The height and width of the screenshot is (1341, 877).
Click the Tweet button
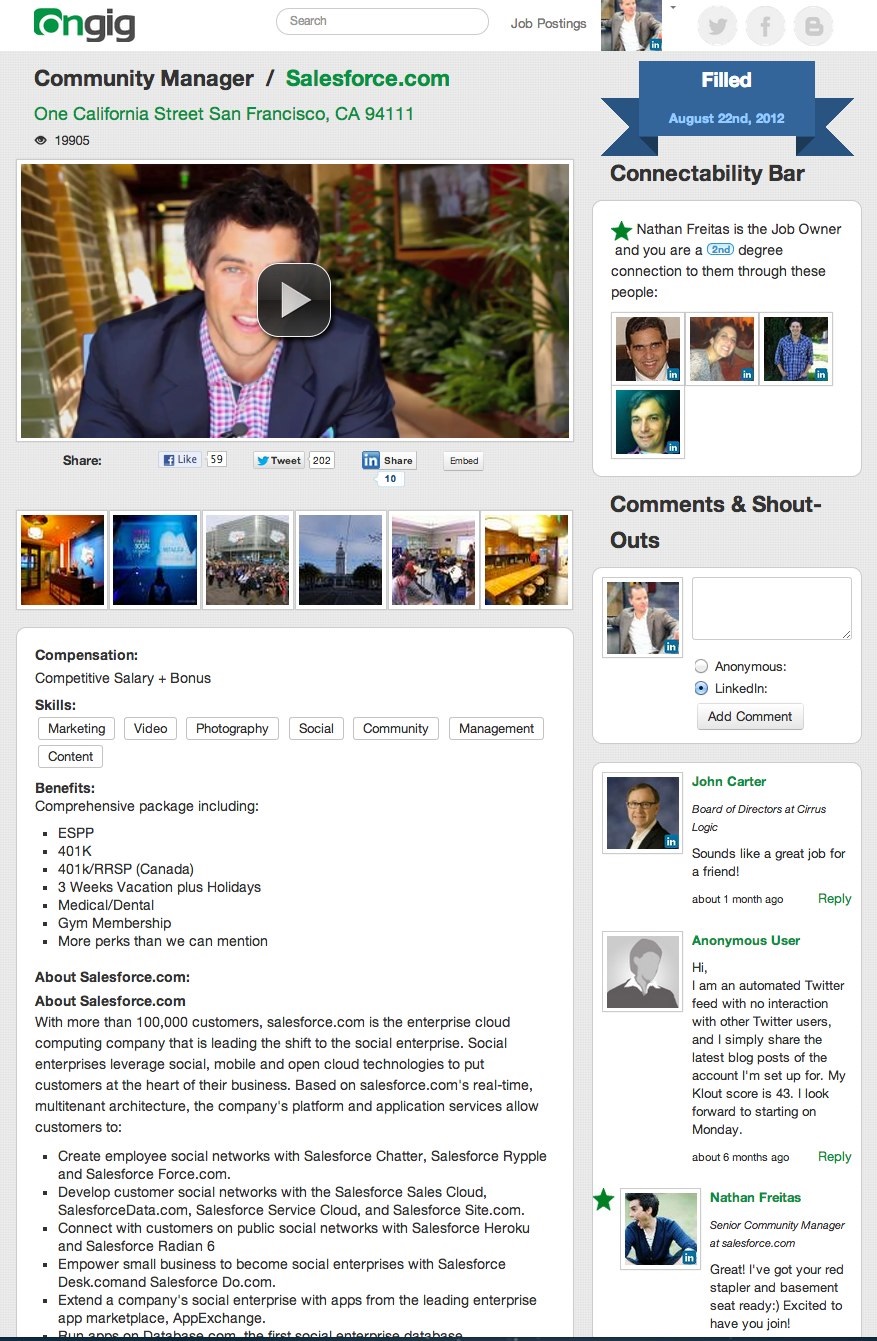[x=278, y=460]
